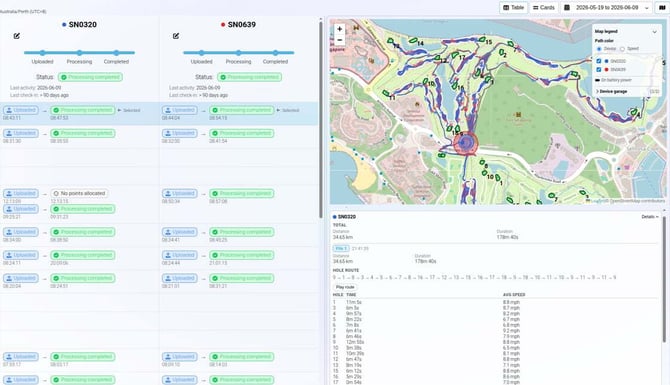Click SN0639 Uploaded badge at 08:32:00
Screen dimensions: 670x385
pos(180,133)
